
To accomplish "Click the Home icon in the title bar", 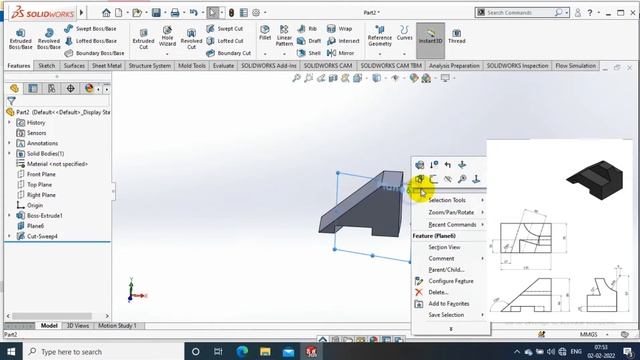I will [106, 13].
